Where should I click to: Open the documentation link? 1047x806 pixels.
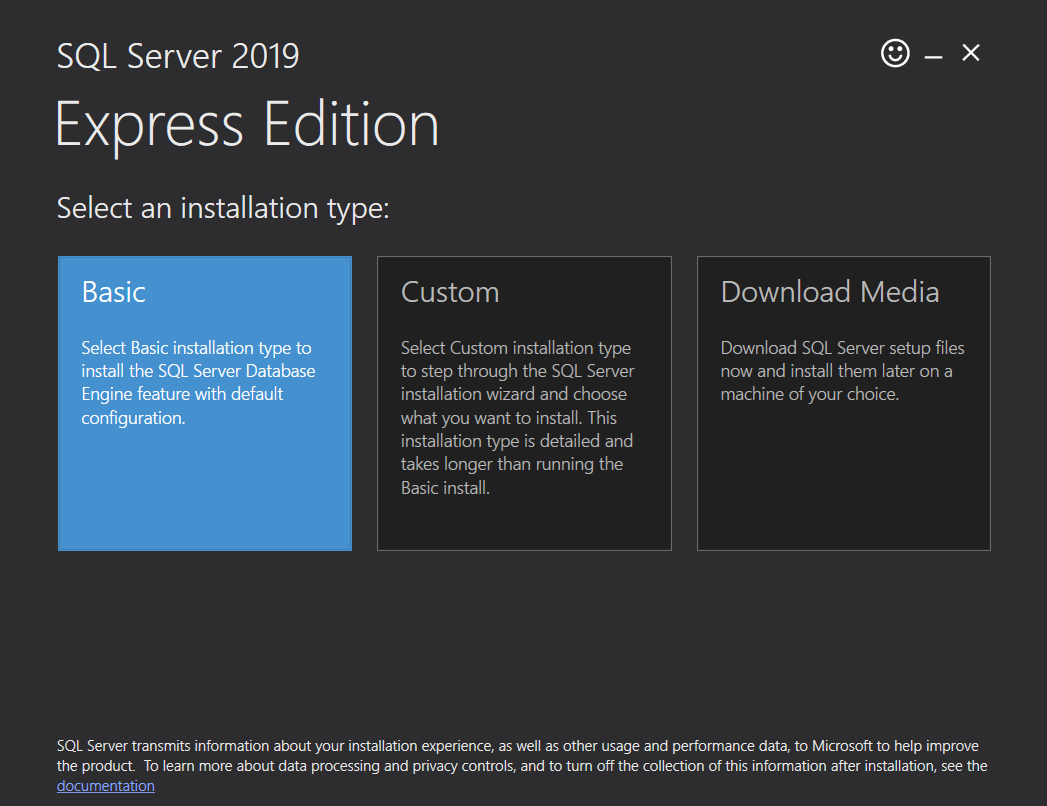tap(106, 786)
